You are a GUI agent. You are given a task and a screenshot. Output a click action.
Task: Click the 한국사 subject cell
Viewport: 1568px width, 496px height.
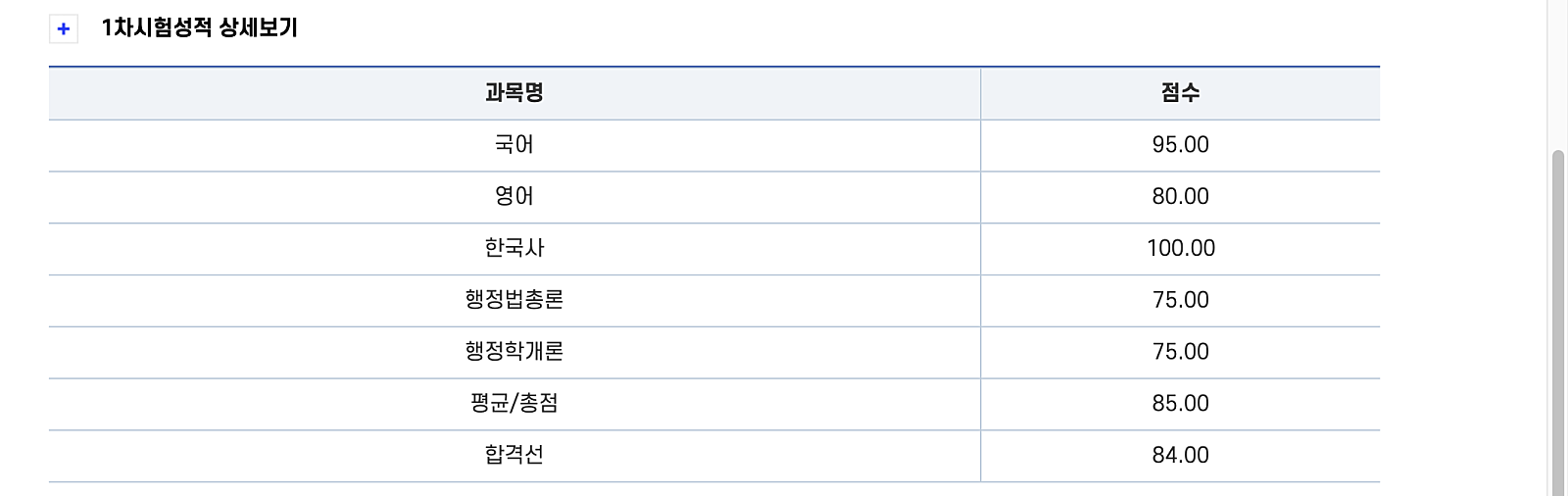pos(514,249)
